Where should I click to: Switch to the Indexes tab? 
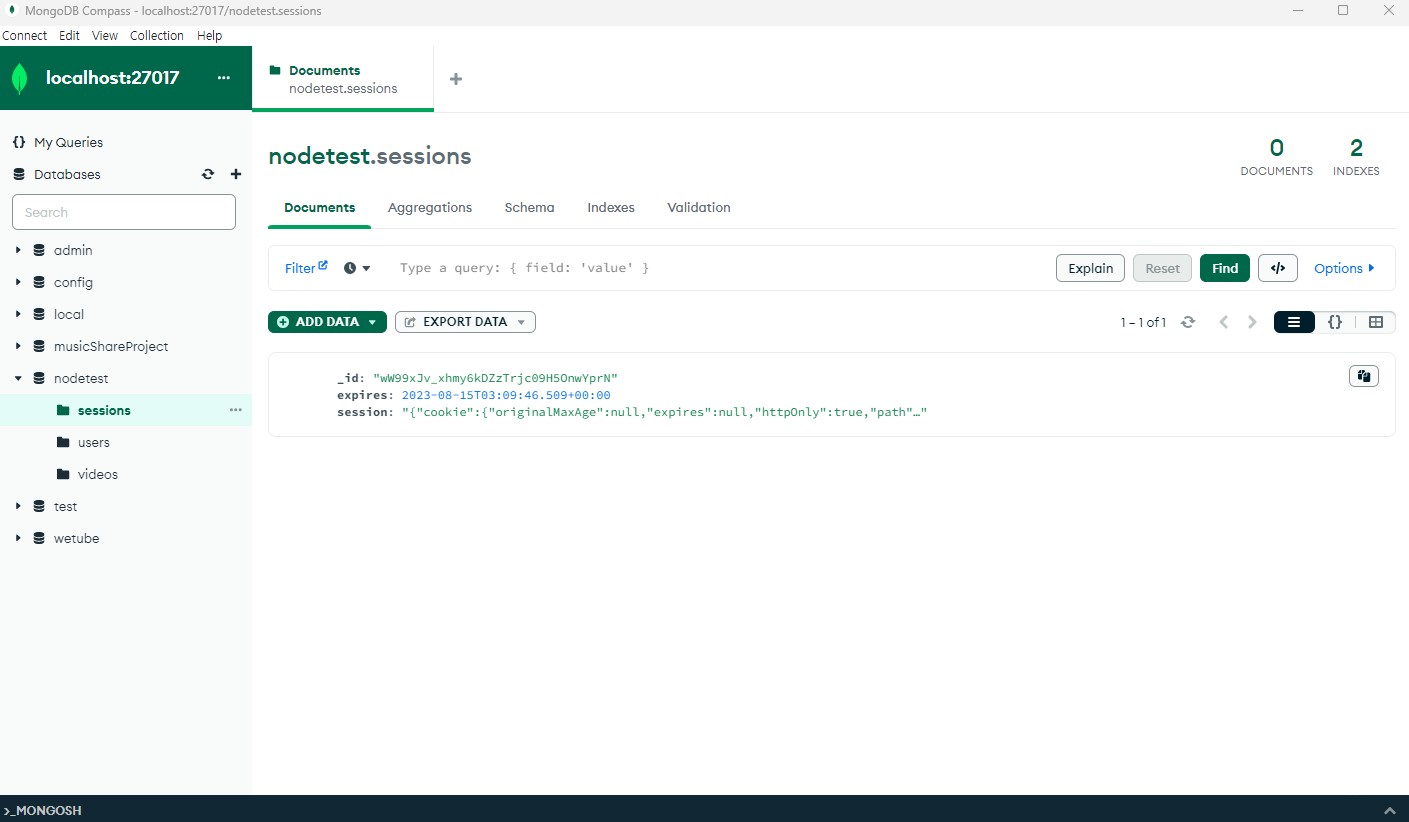coord(611,207)
